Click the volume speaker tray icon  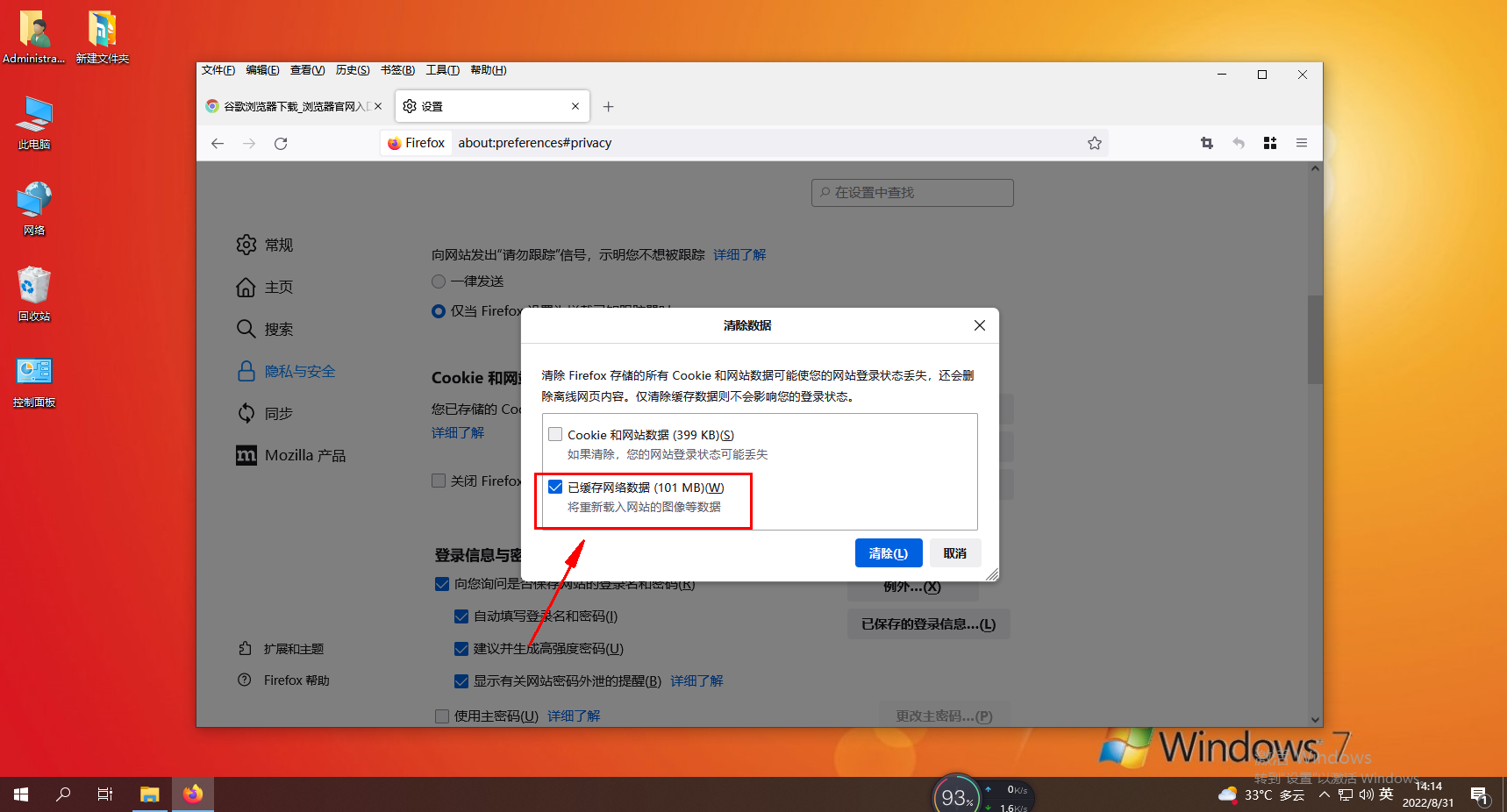pos(1366,795)
